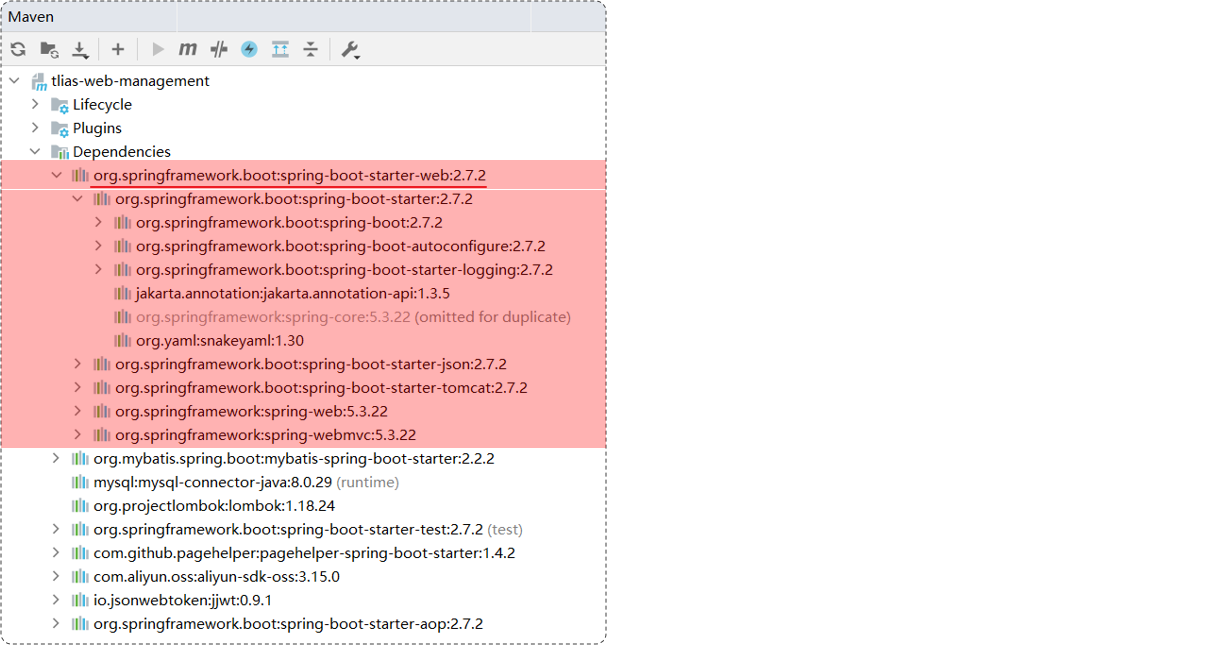Click library icon beside aliyun-sdk-oss:3.15.0

pos(80,577)
